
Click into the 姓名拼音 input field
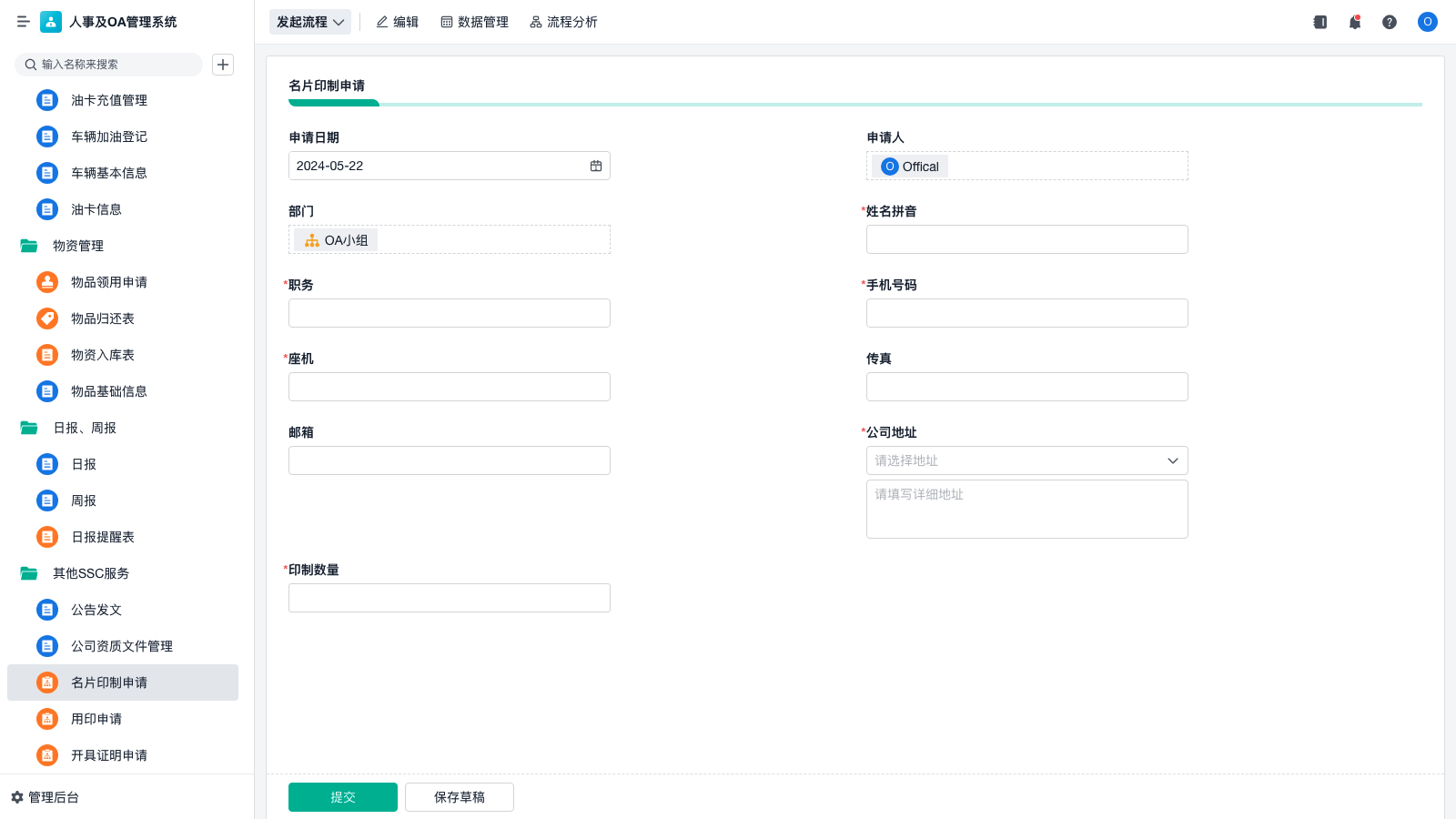(1026, 239)
